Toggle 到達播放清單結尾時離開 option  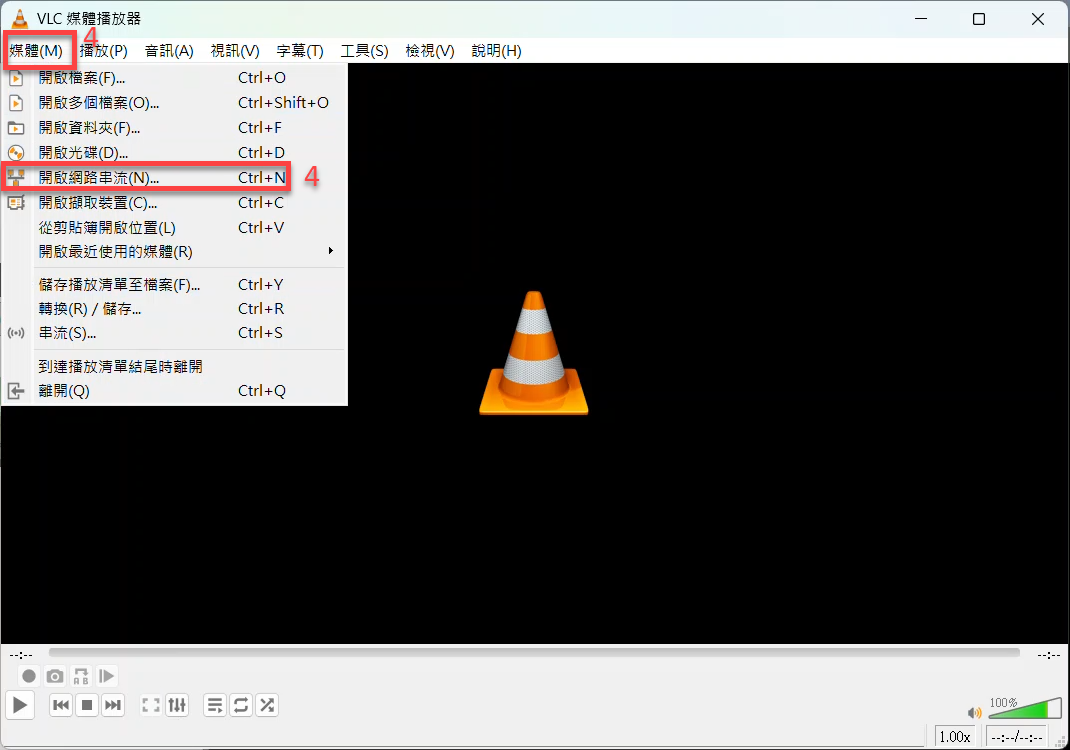coord(175,366)
